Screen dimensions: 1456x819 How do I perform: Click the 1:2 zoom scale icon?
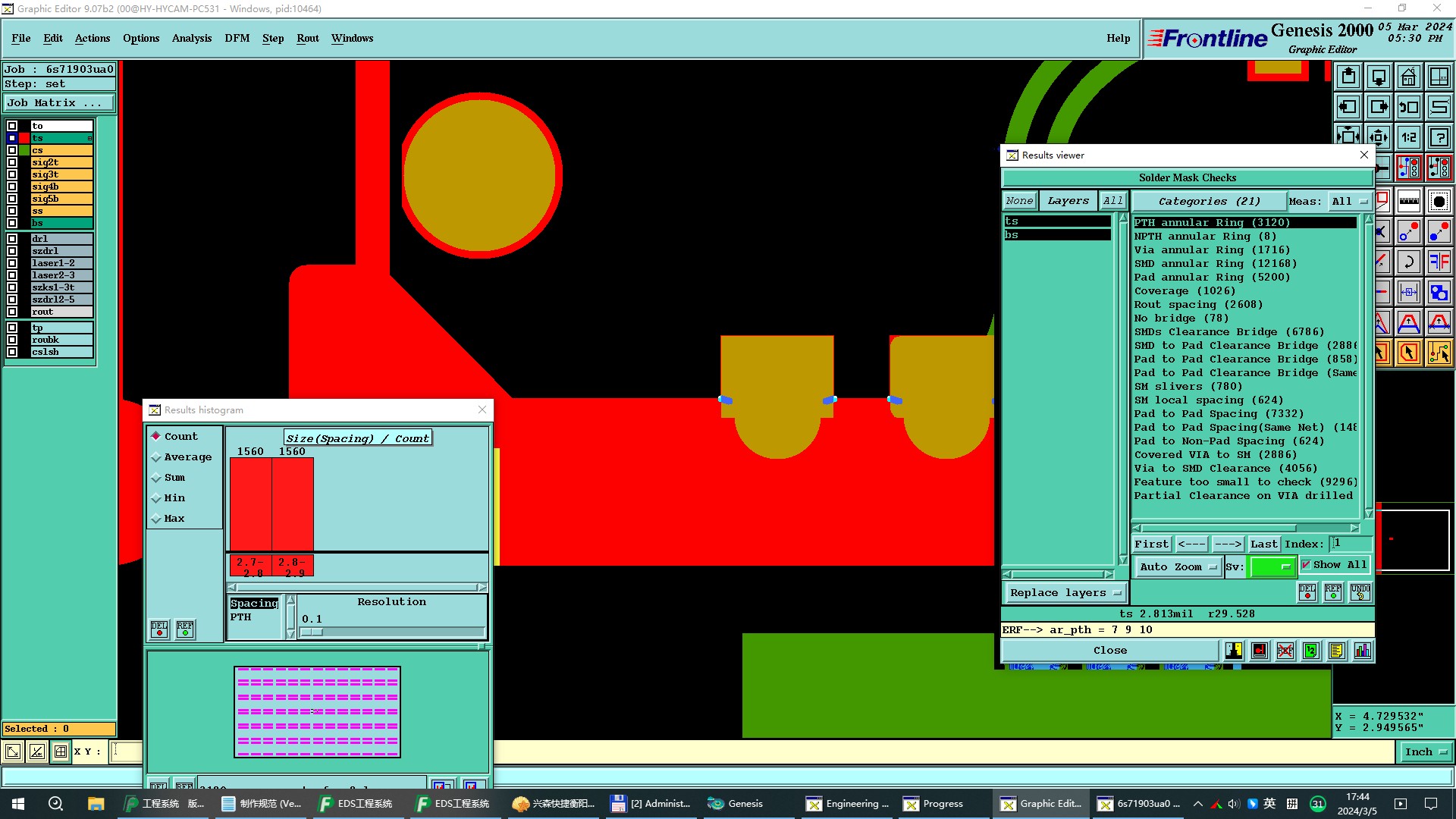tap(1408, 137)
